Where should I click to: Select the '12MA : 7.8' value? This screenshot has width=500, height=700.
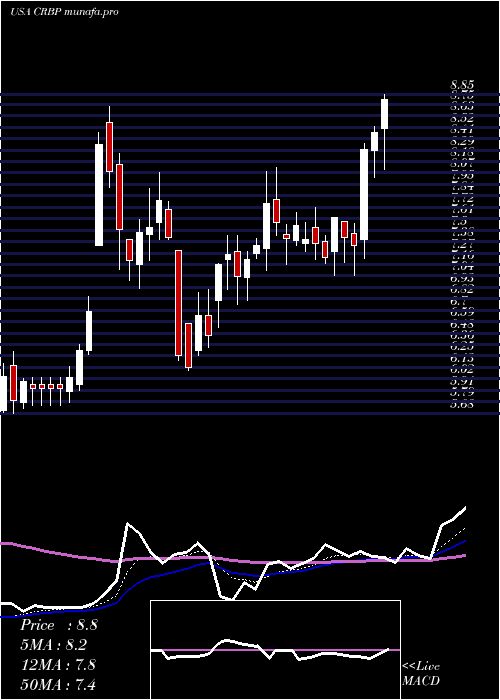(x=58, y=665)
